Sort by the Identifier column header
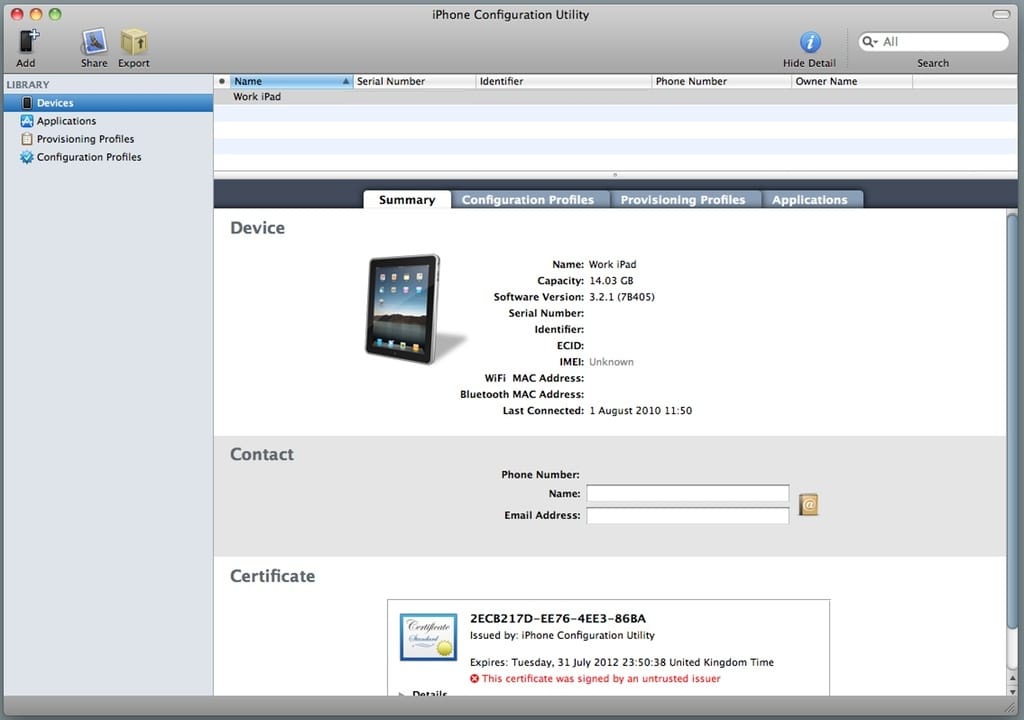This screenshot has width=1024, height=720. click(x=564, y=81)
